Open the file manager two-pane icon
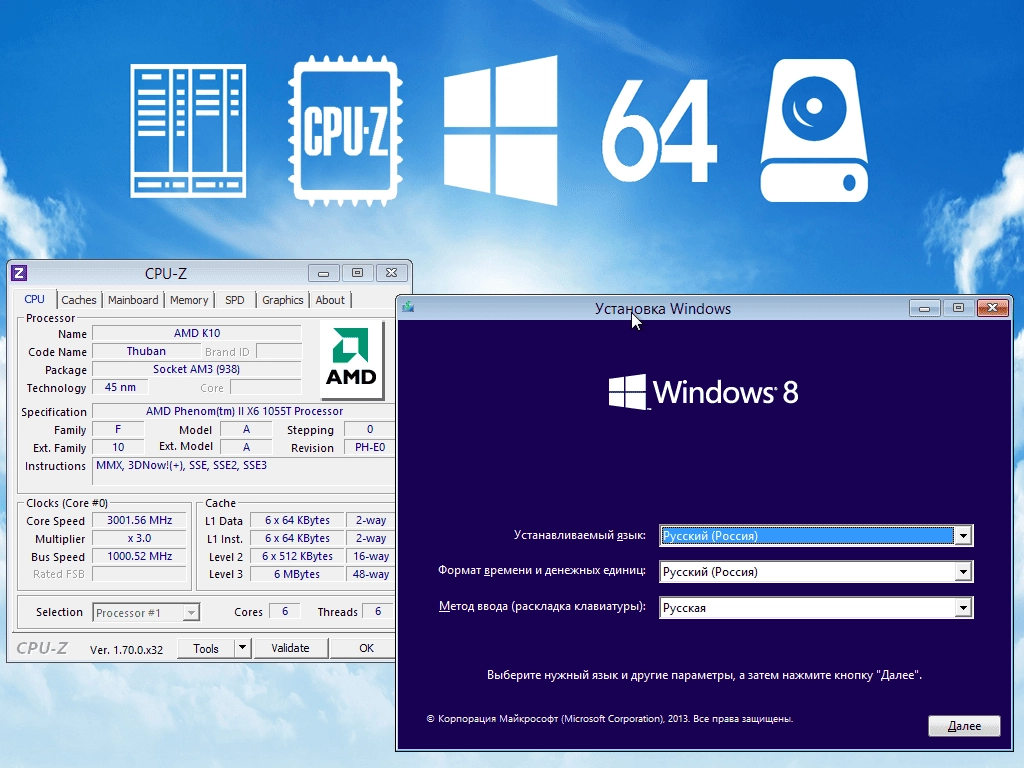This screenshot has width=1024, height=768. 188,131
